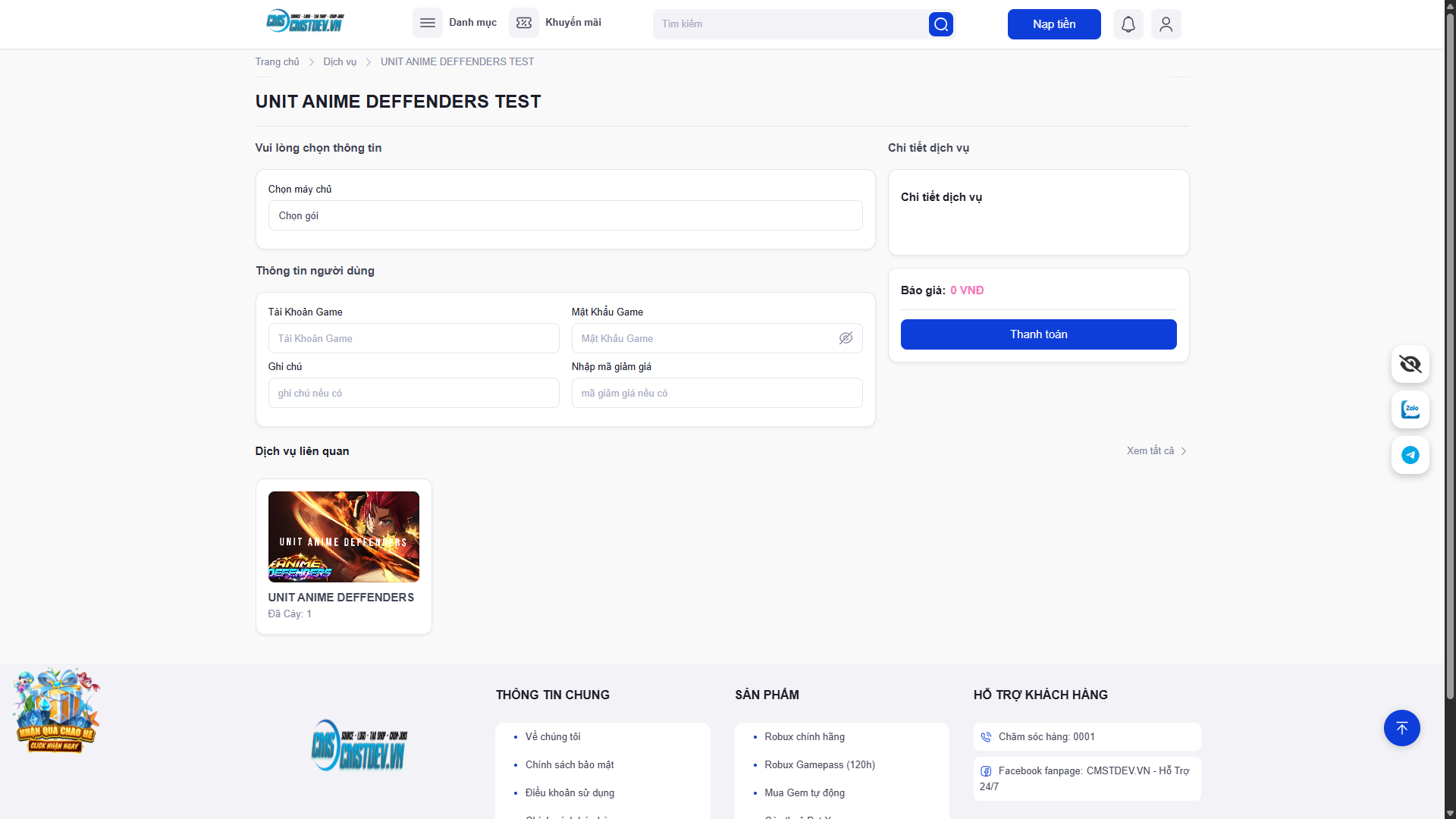Toggle password visibility in Mật Khẩu Game
The height and width of the screenshot is (819, 1456).
tap(846, 338)
